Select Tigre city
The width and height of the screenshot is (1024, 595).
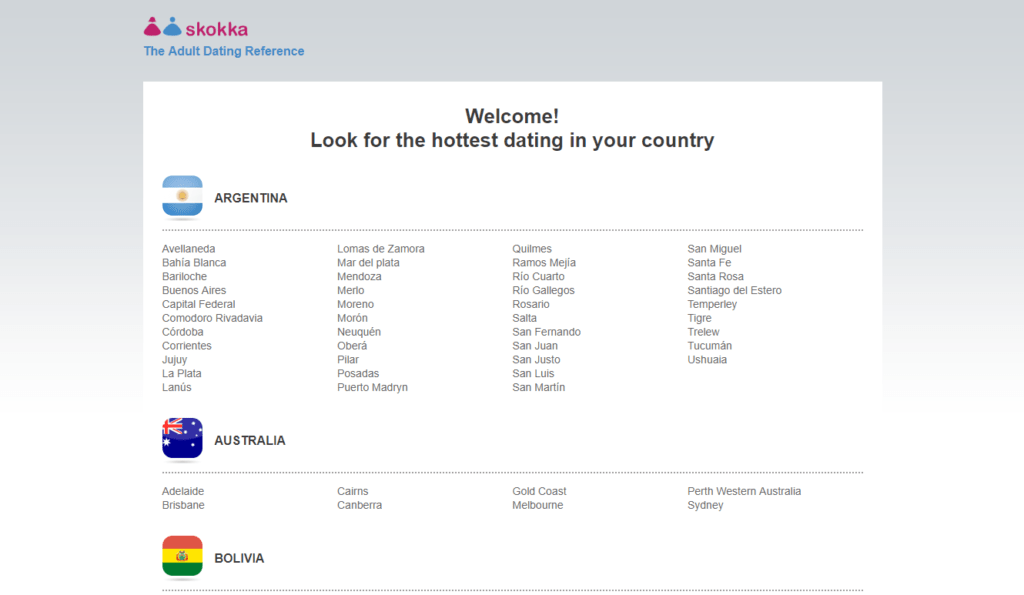coord(699,318)
